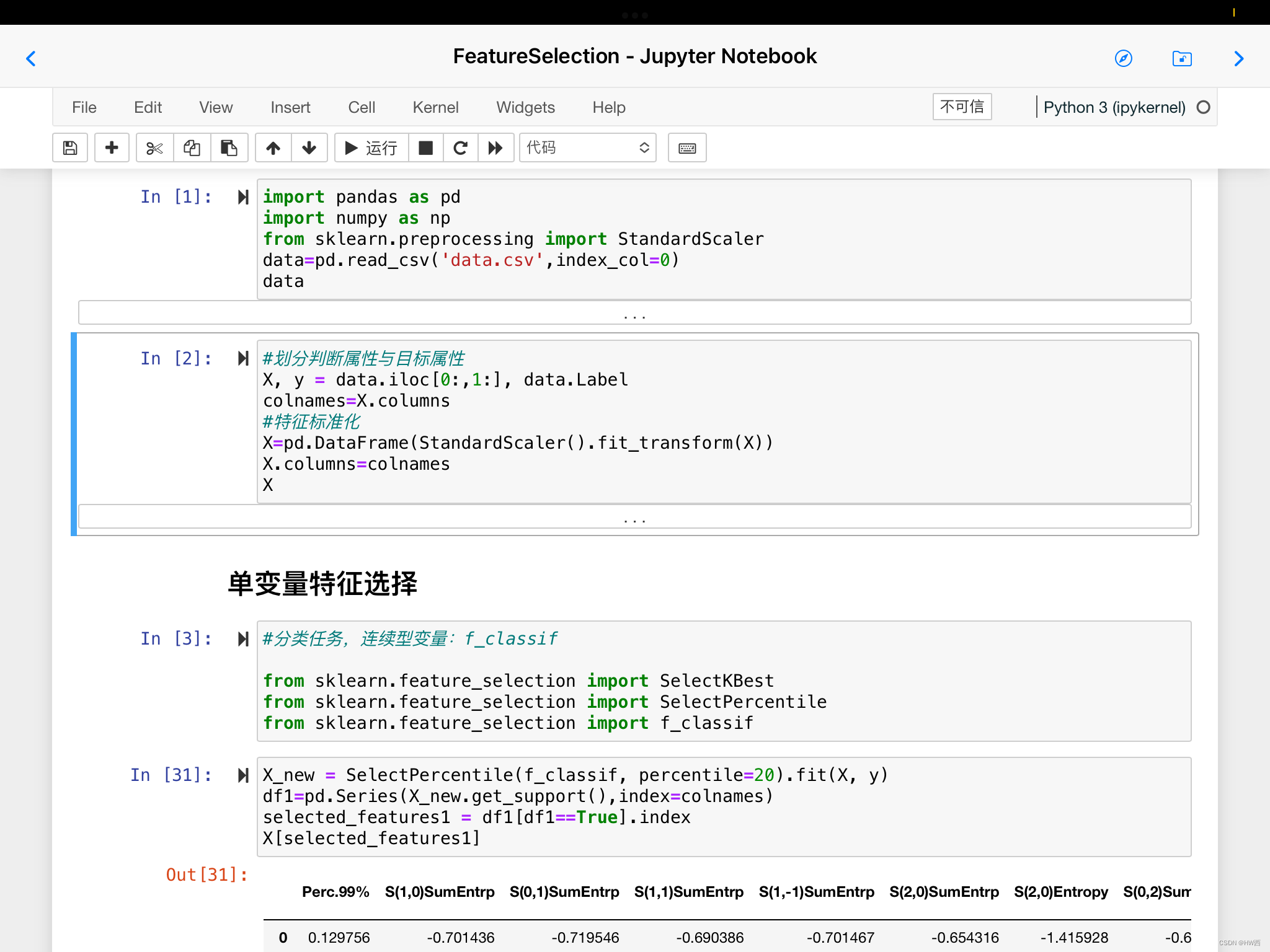Viewport: 1270px width, 952px height.
Task: Run cell In [3] step icon
Action: point(243,639)
